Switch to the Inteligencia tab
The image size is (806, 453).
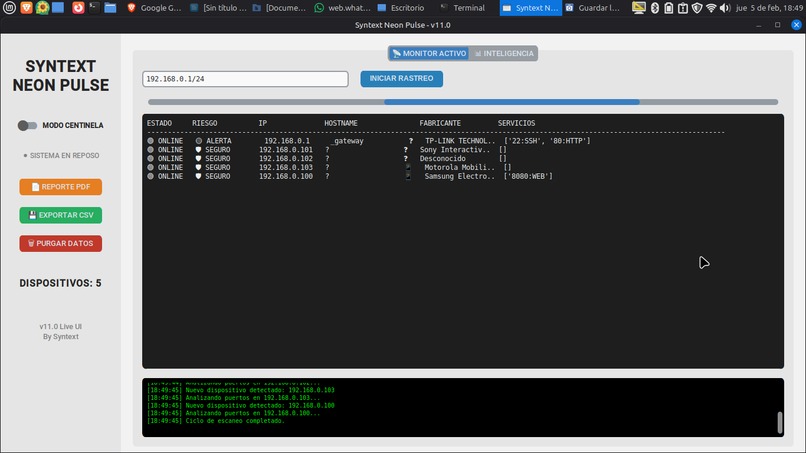[x=503, y=53]
